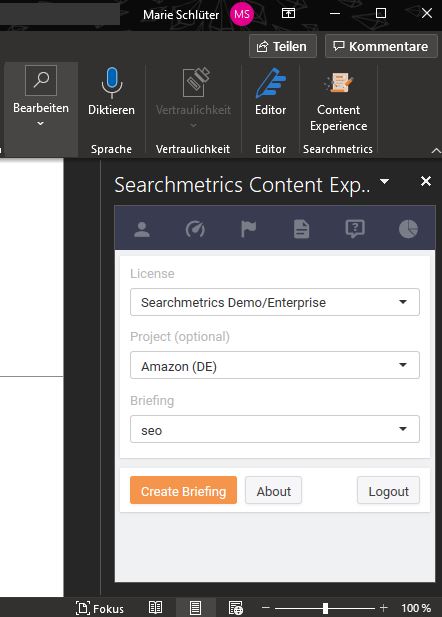Zoom out with the minus icon
442x617 pixels.
[x=266, y=608]
